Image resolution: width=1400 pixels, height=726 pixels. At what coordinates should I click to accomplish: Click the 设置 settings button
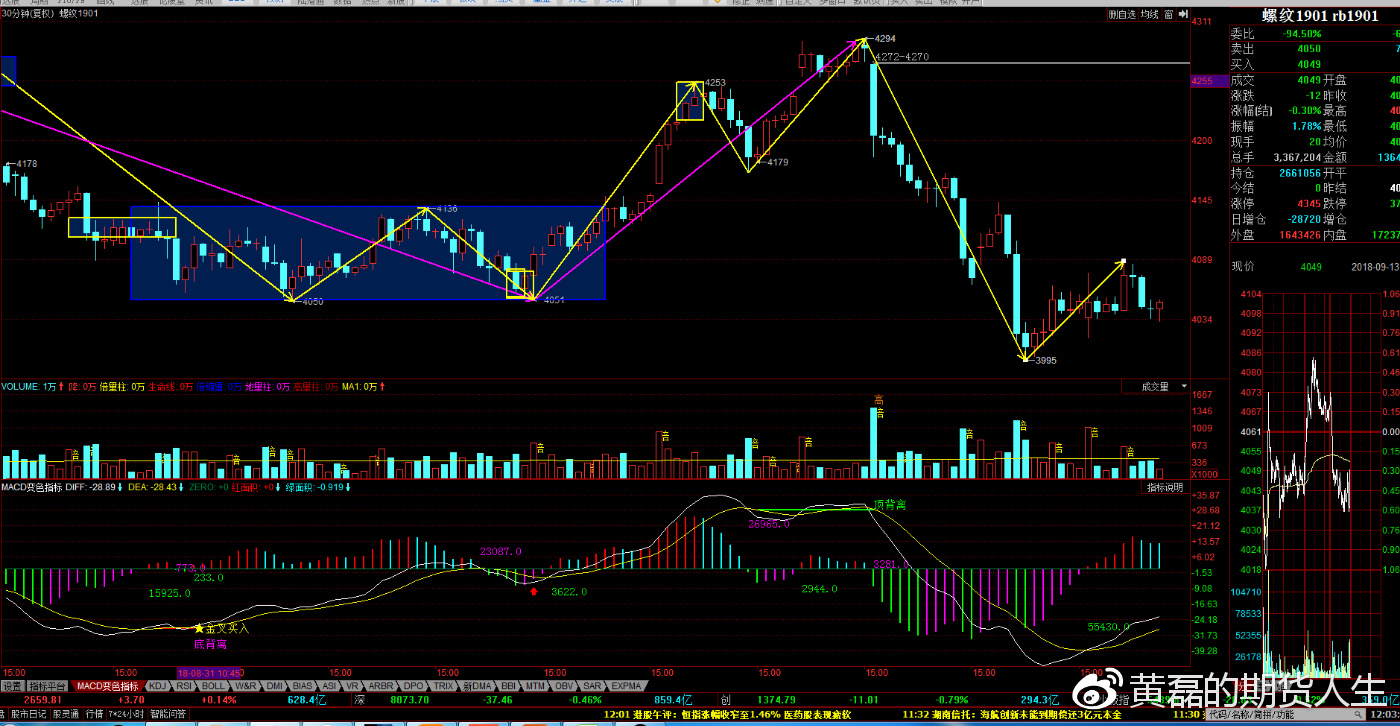tap(11, 686)
